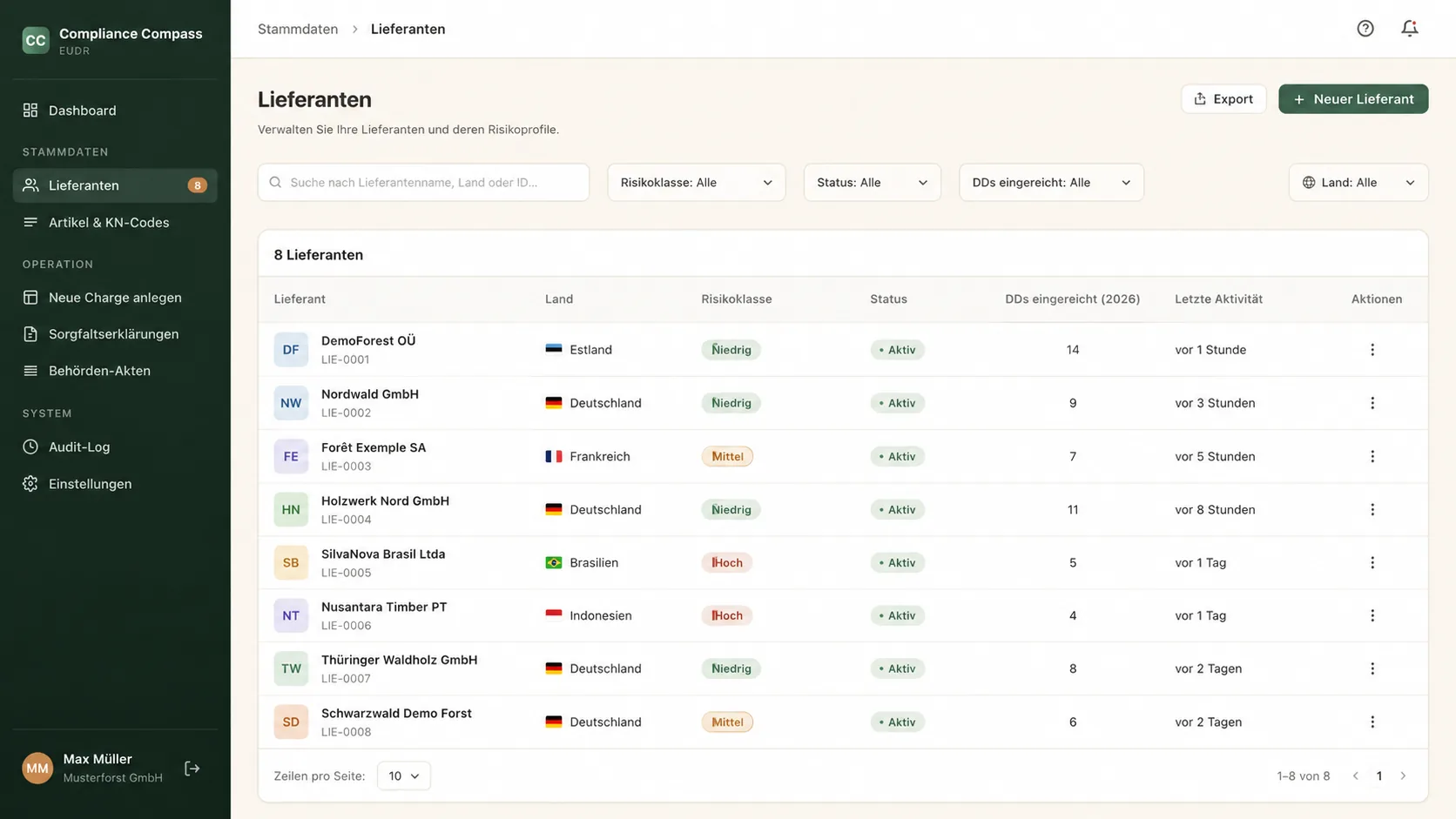Expand the Land filter dropdown
Screen dimensions: 1456x819
(1358, 182)
